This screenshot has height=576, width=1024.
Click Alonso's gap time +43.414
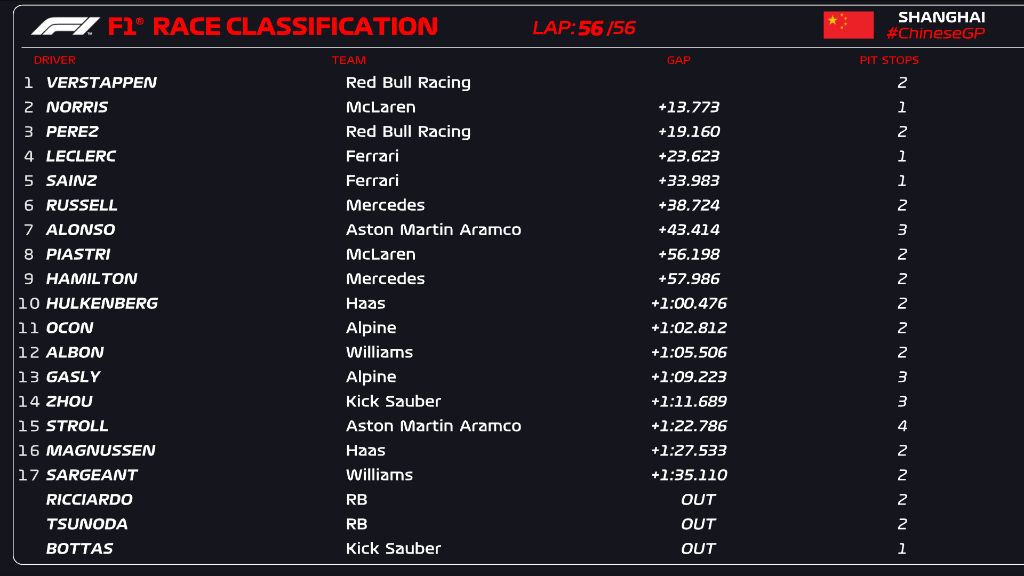click(x=688, y=230)
